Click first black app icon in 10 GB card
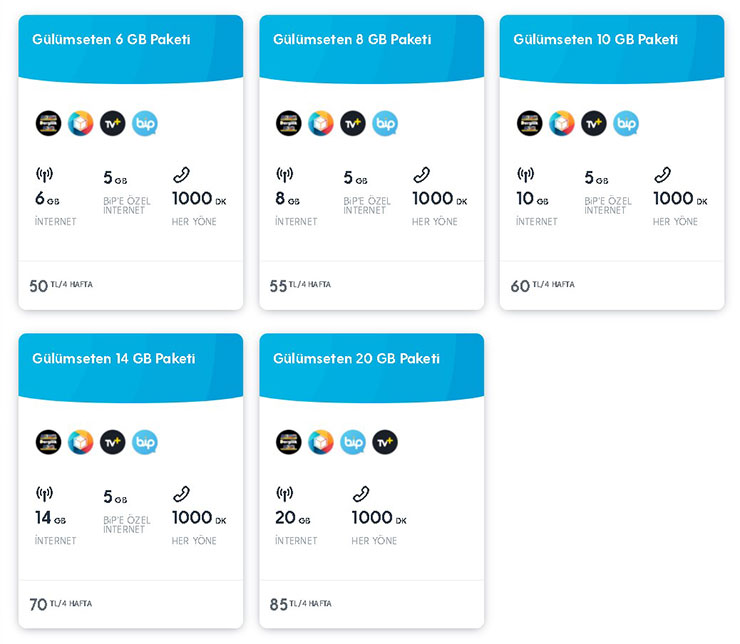Screen dimensions: 740x644 [x=530, y=124]
